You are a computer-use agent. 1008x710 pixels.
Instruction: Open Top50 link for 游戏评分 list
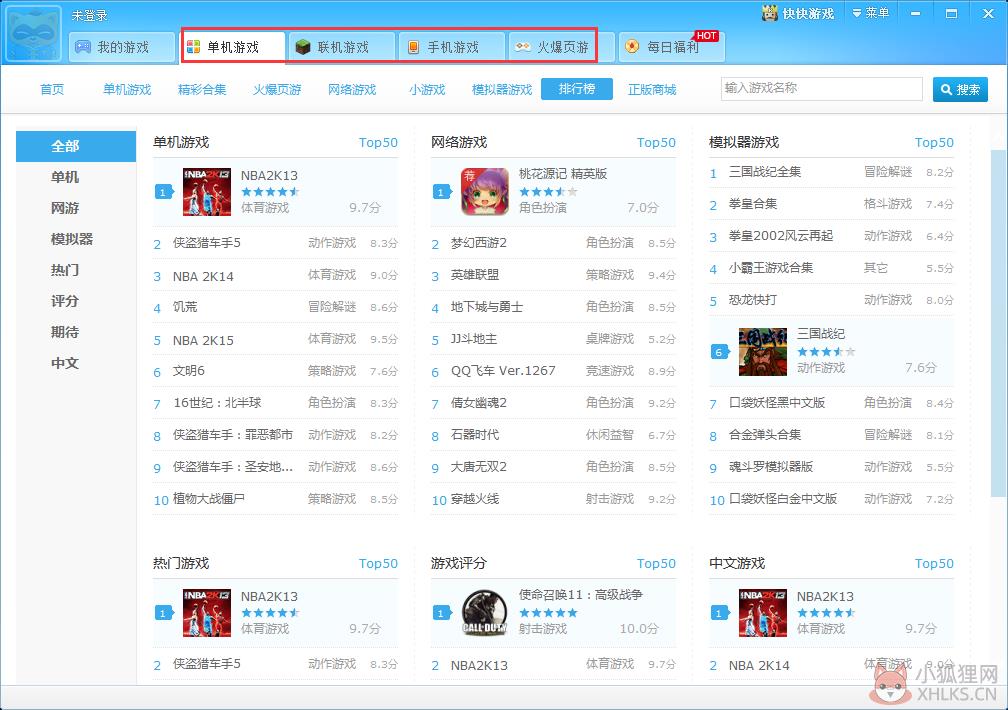(x=656, y=563)
